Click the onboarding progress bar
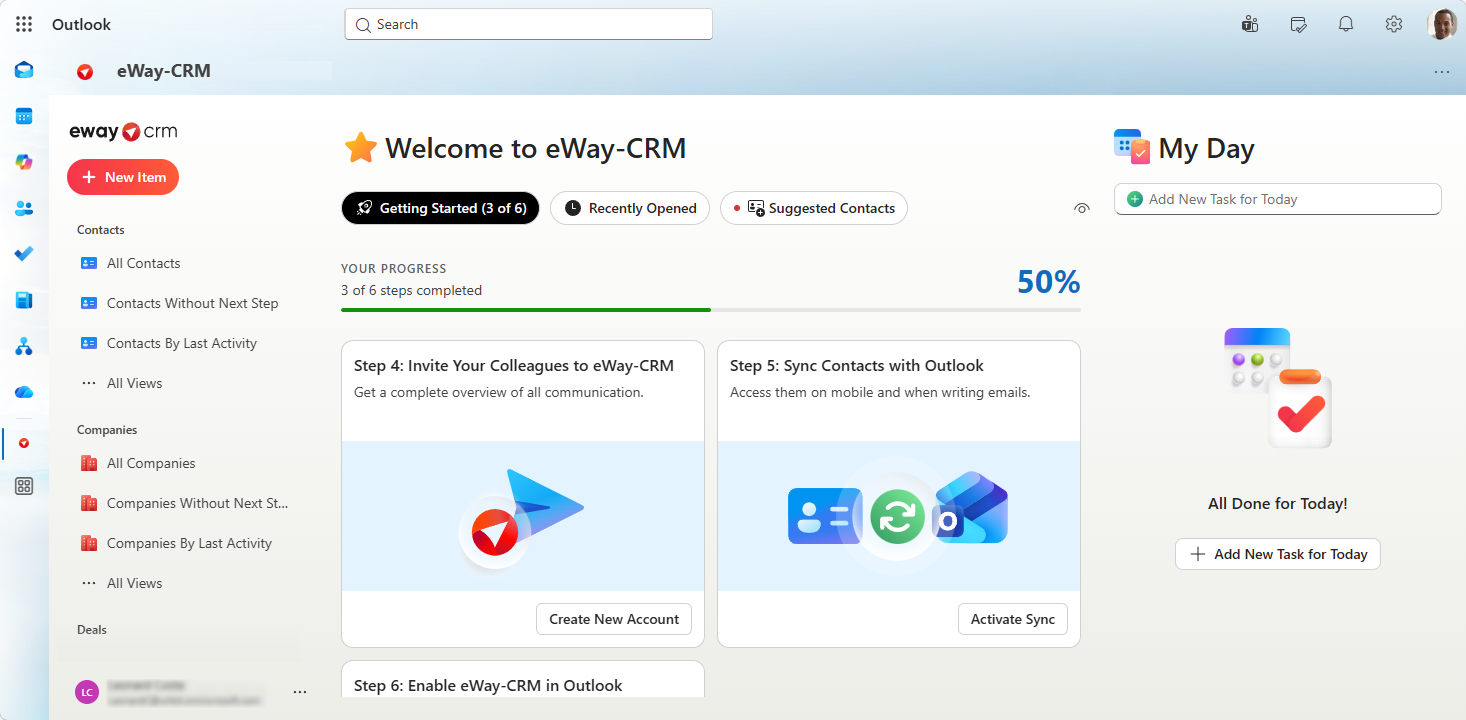This screenshot has height=720, width=1466. coord(711,310)
